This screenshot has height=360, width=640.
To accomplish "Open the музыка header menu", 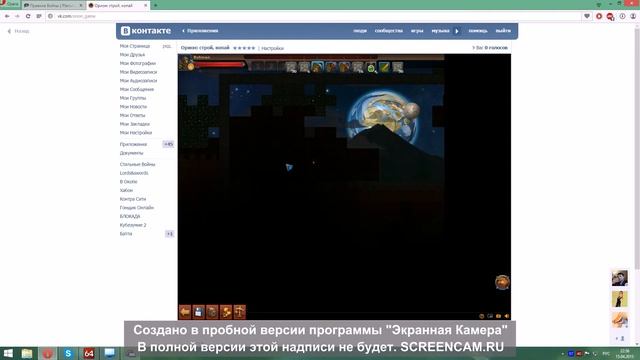I will point(440,31).
